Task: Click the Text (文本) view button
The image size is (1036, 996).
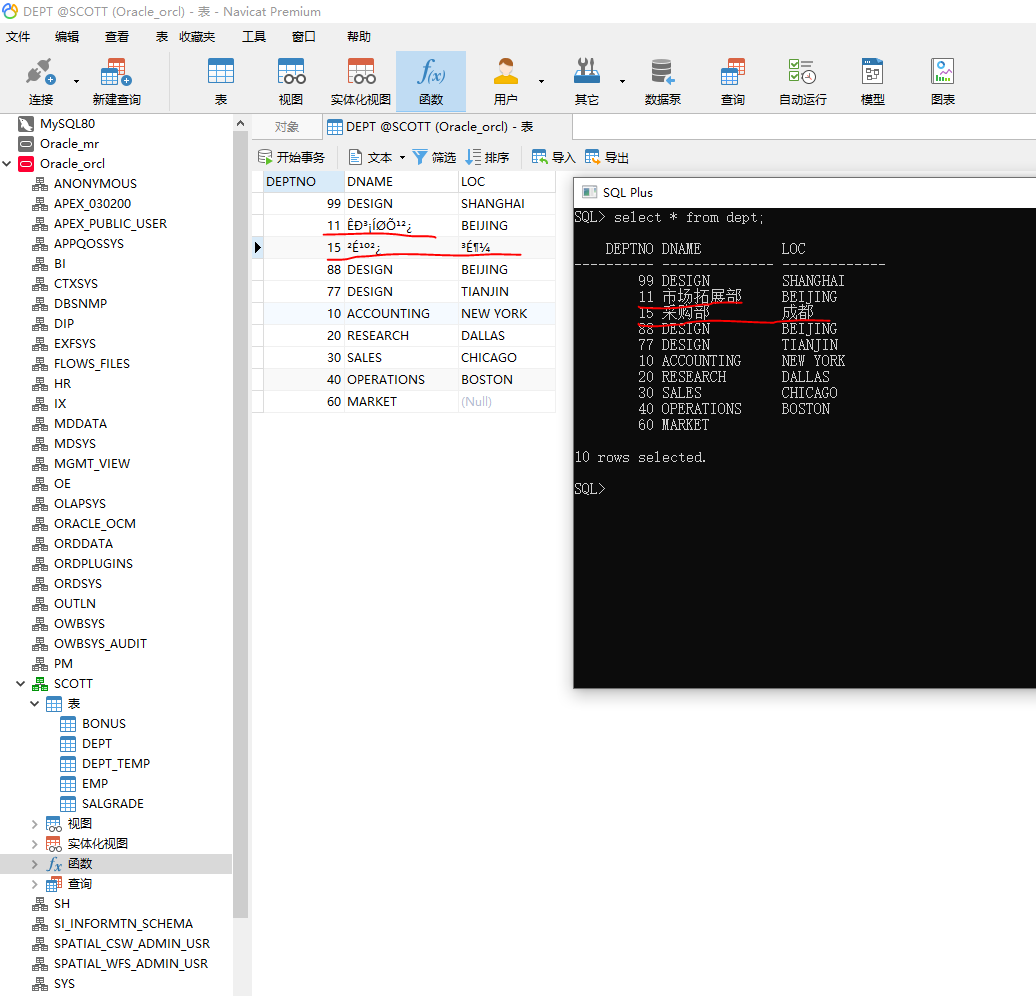Action: tap(371, 157)
